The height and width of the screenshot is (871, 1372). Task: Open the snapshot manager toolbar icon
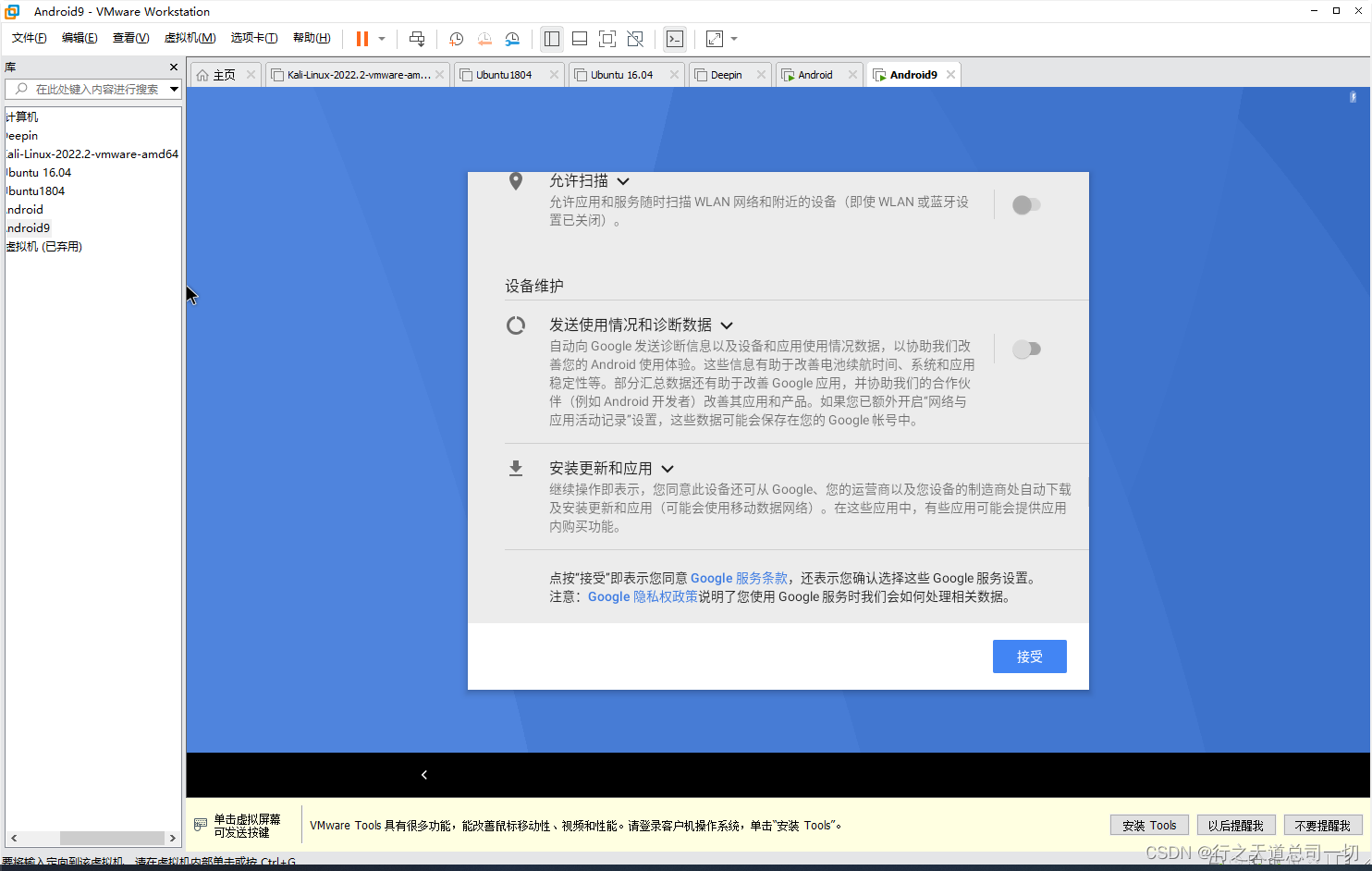[512, 39]
